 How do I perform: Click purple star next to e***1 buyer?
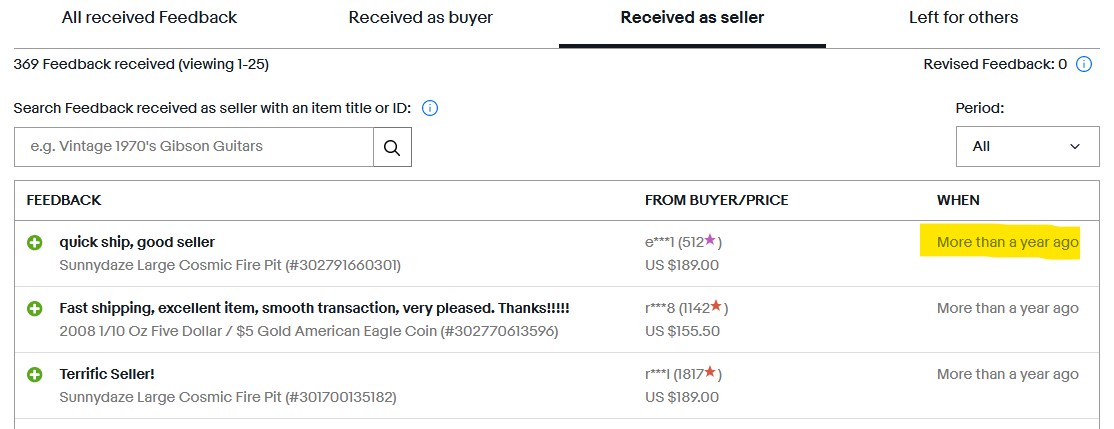(710, 241)
